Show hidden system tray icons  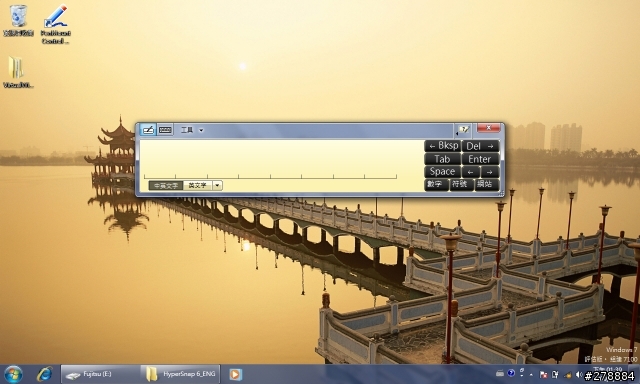[531, 374]
